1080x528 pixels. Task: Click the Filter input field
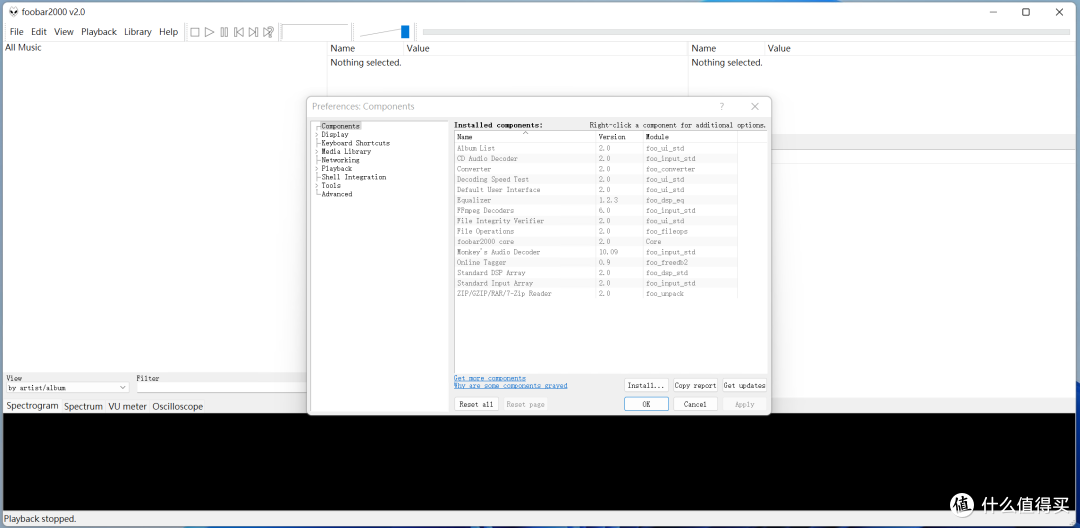[221, 388]
